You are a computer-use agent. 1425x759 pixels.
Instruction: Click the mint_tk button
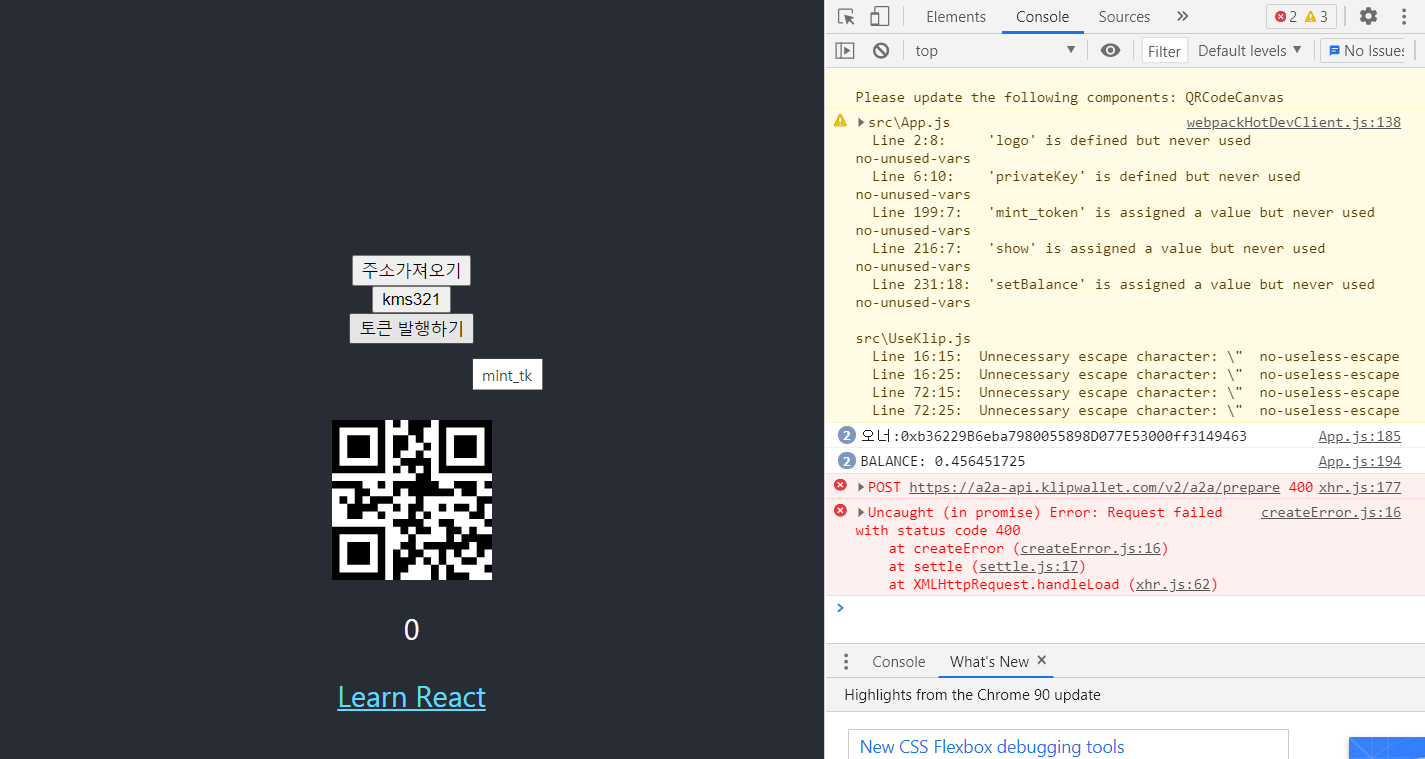[x=507, y=375]
